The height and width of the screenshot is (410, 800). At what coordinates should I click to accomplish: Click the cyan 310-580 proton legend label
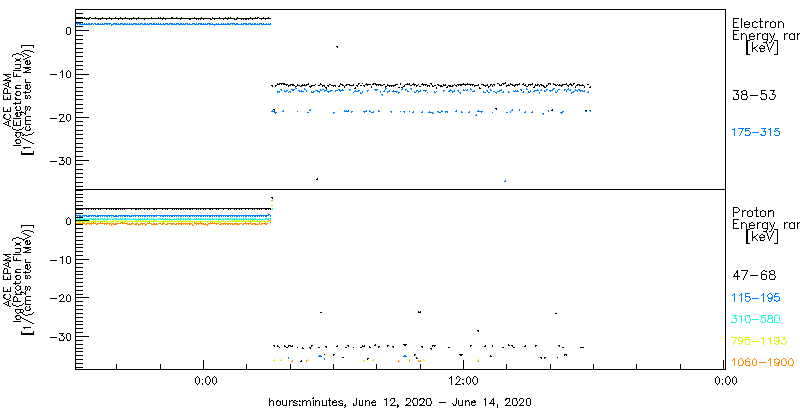(x=756, y=320)
